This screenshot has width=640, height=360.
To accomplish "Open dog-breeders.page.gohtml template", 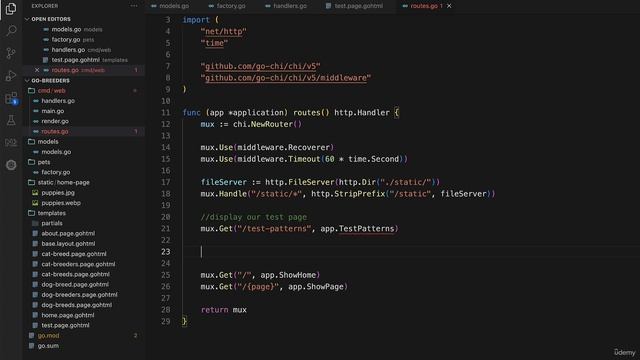I will (x=79, y=295).
